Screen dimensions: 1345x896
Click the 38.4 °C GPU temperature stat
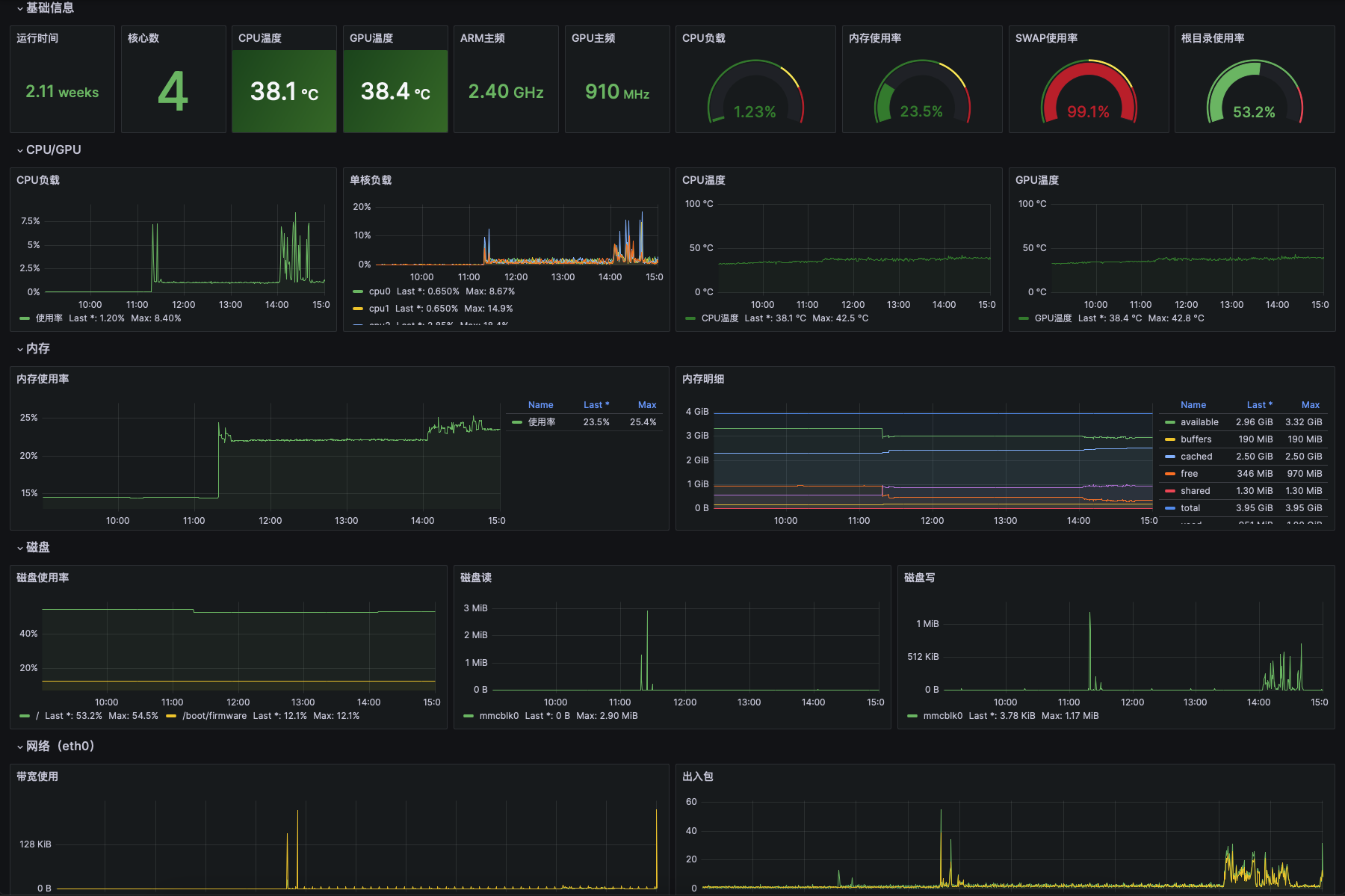(x=395, y=91)
